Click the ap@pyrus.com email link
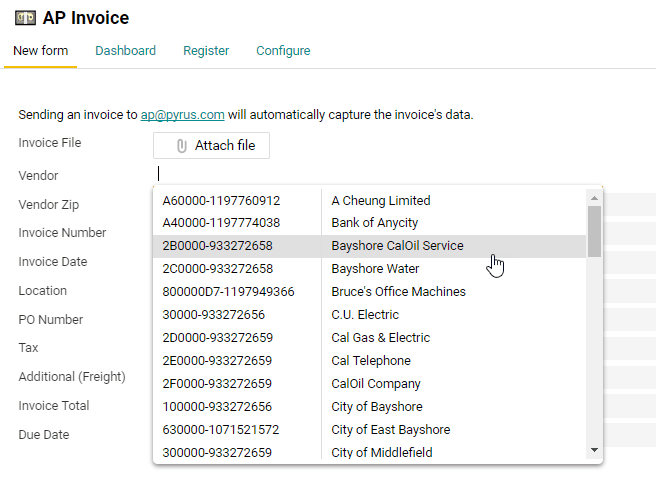The width and height of the screenshot is (656, 477). [x=182, y=115]
